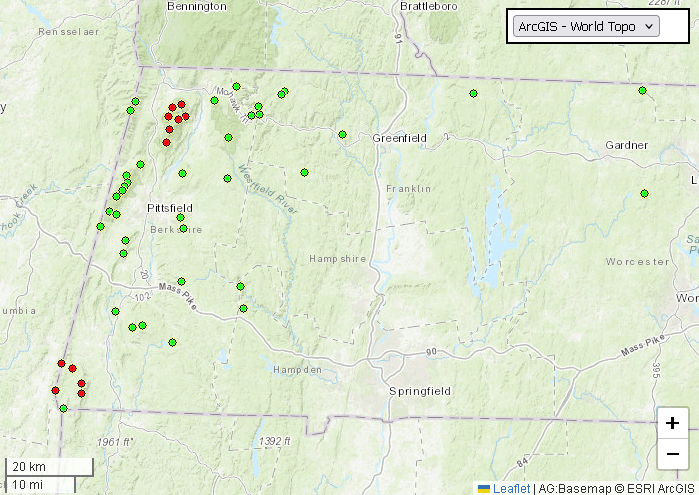
Task: Select the green marker just west of Greenfield
Action: 342,135
